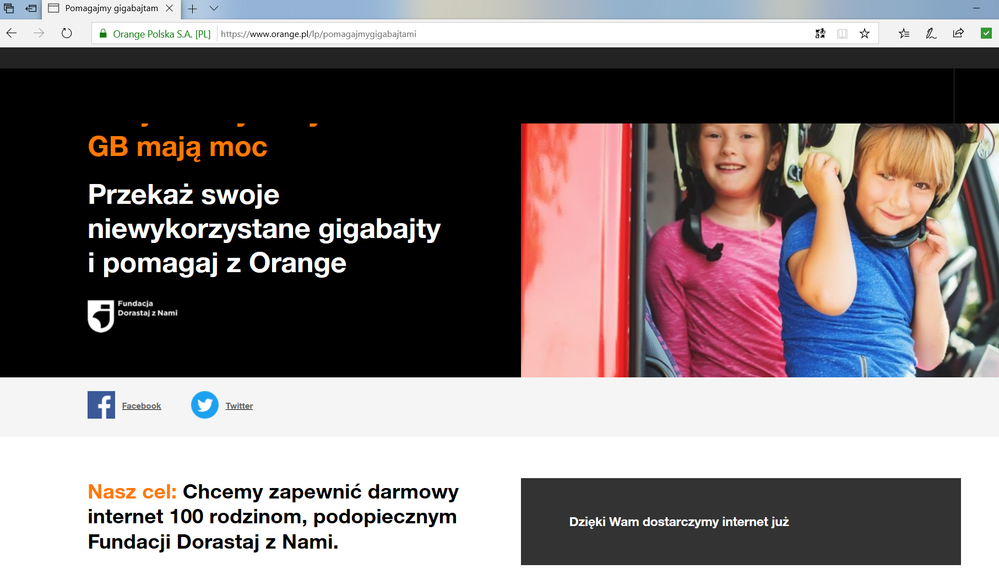Viewport: 999px width, 568px height.
Task: Click the Facebook logo icon
Action: pos(101,405)
